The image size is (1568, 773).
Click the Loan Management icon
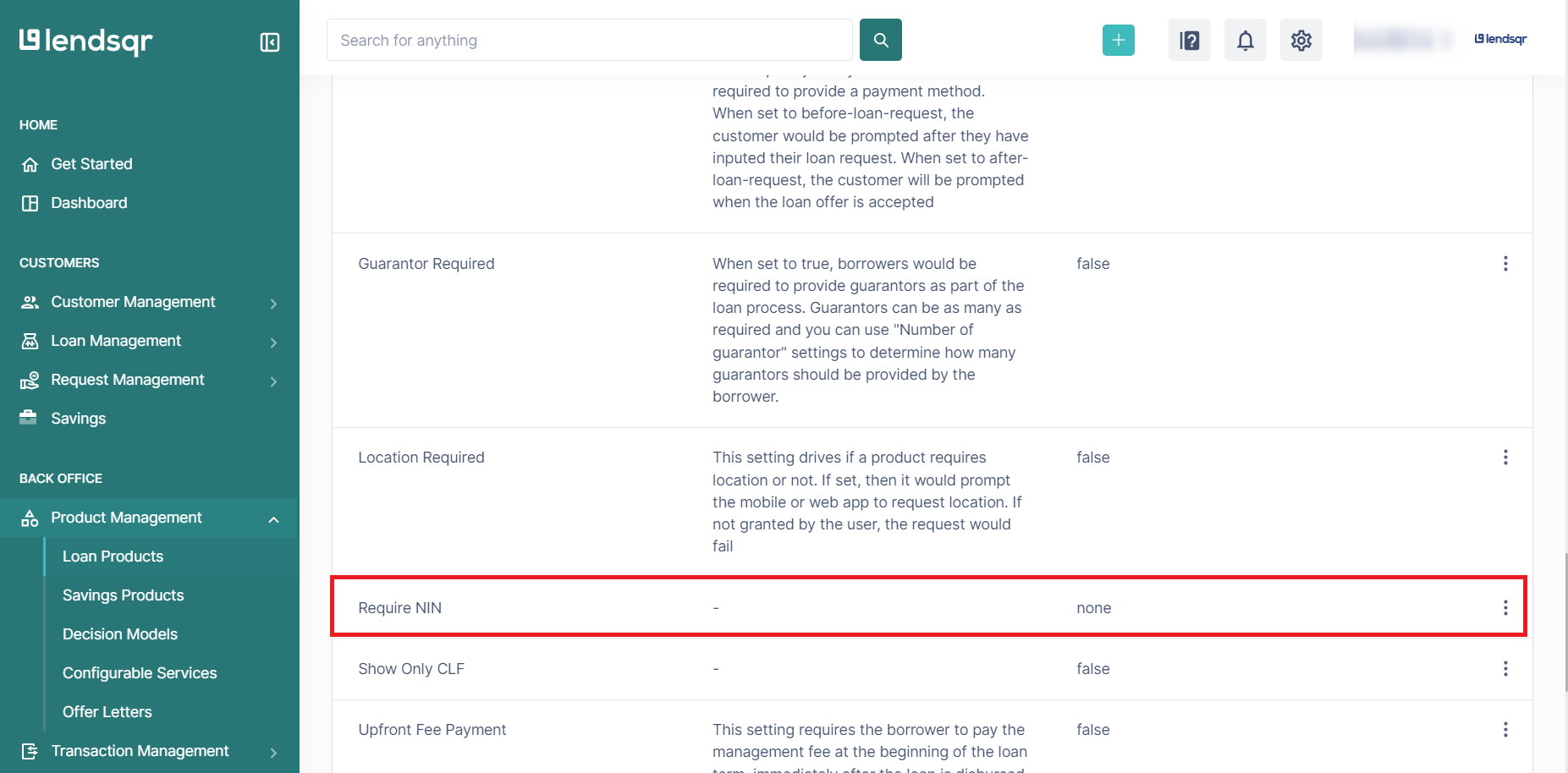click(30, 341)
